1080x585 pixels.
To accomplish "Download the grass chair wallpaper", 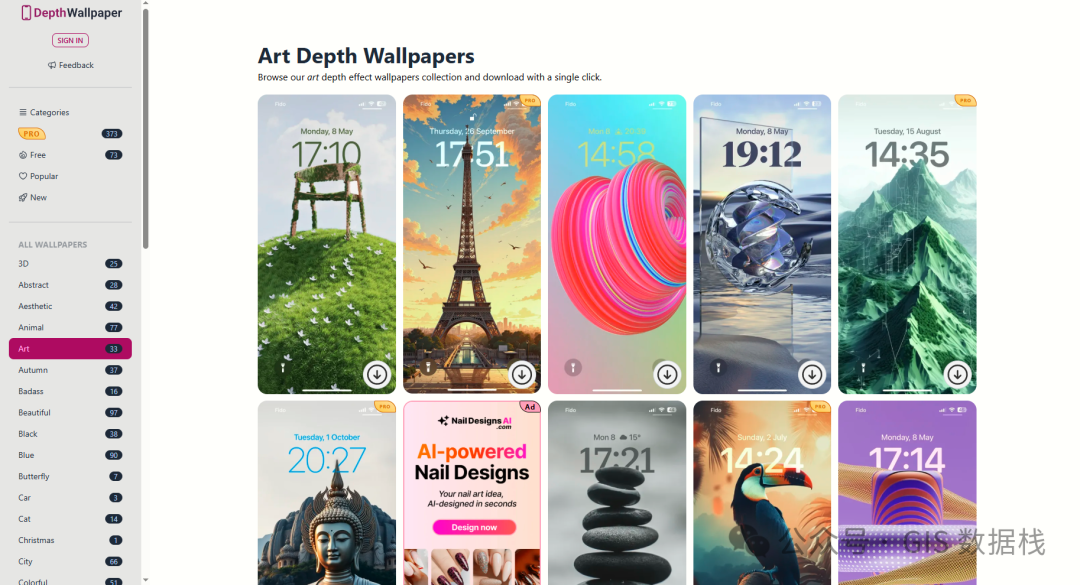I will pos(377,374).
